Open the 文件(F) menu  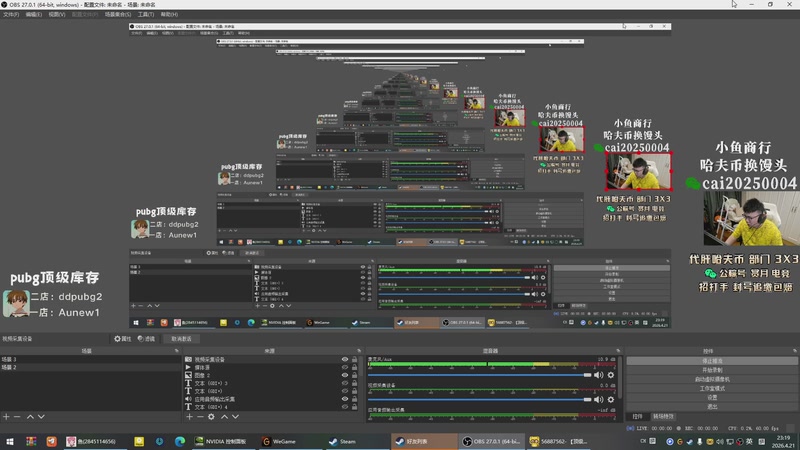(x=11, y=14)
